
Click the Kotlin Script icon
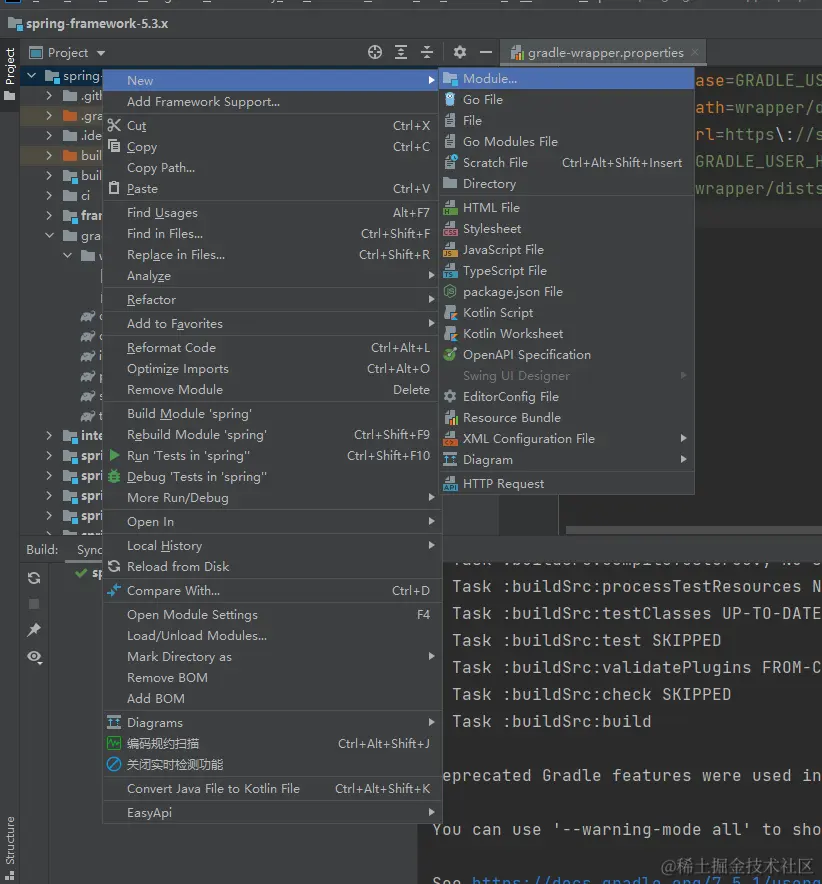tap(450, 312)
